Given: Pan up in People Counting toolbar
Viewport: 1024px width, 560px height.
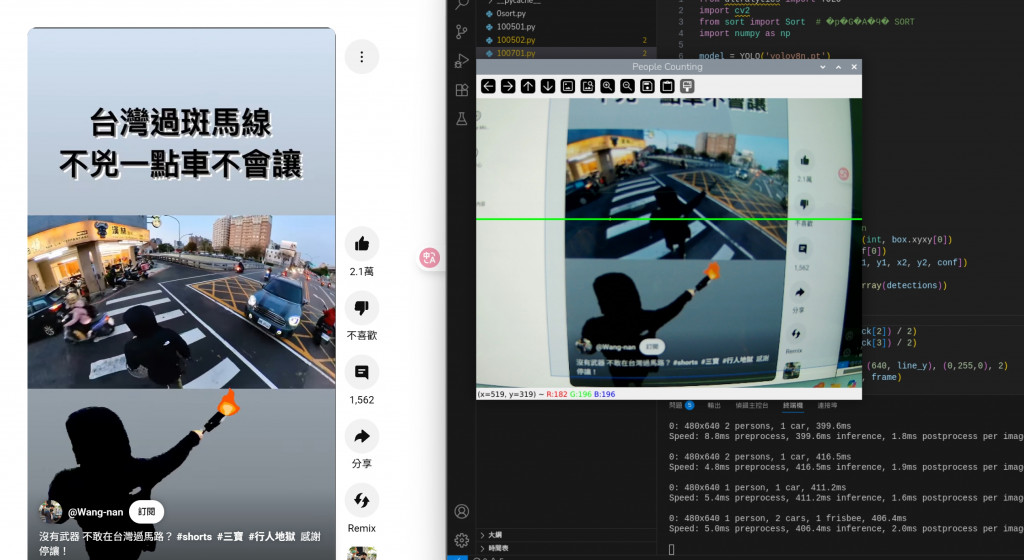Looking at the screenshot, I should coord(528,86).
